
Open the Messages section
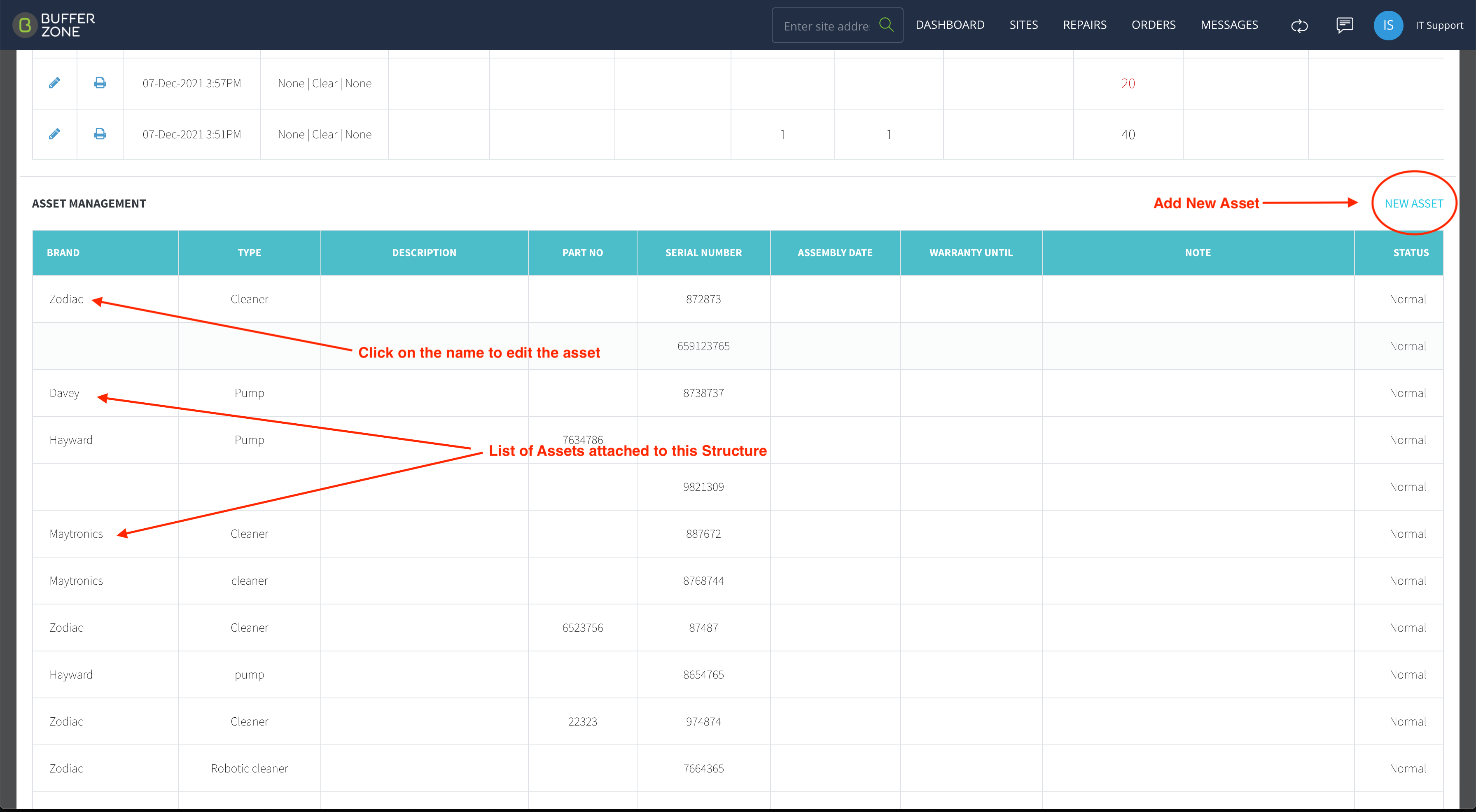[1229, 25]
